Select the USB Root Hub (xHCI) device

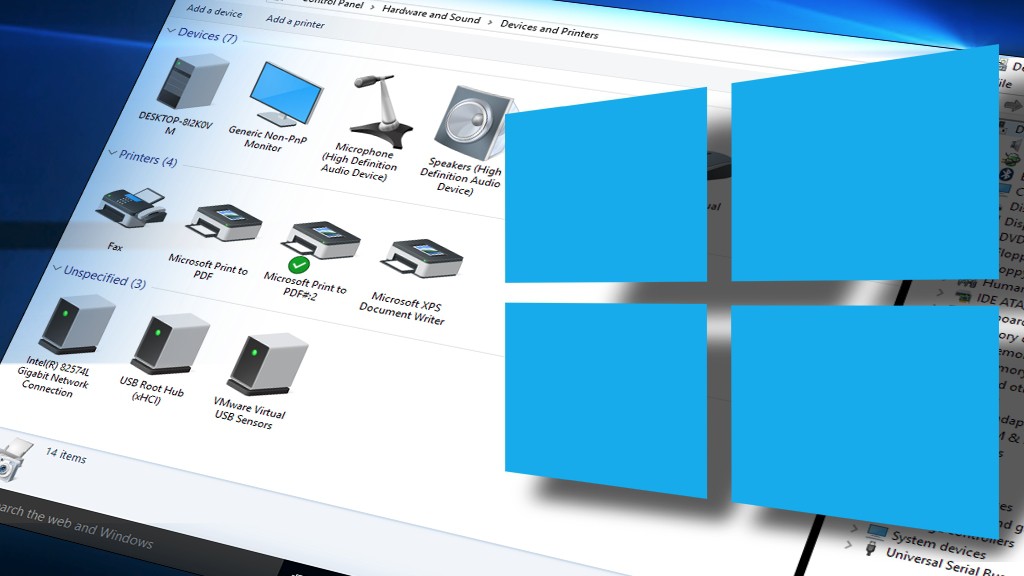[x=170, y=344]
